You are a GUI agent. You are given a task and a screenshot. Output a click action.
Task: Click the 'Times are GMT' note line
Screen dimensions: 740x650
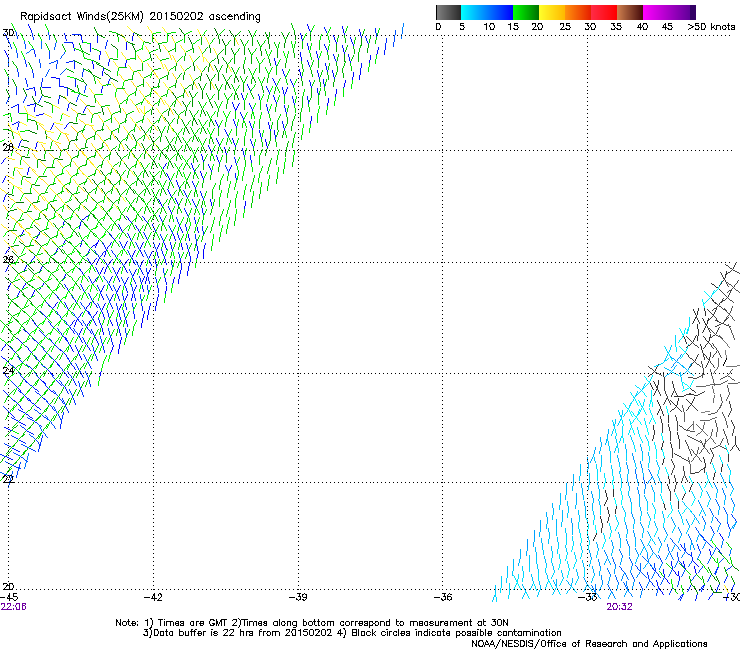(312, 623)
